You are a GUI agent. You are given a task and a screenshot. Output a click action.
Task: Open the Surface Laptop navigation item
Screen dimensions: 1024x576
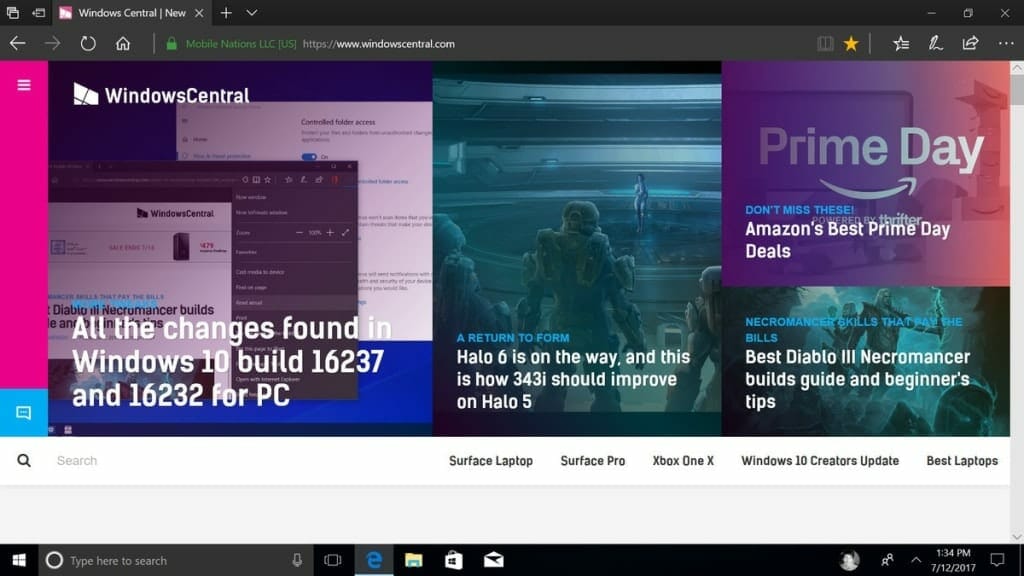pos(490,461)
